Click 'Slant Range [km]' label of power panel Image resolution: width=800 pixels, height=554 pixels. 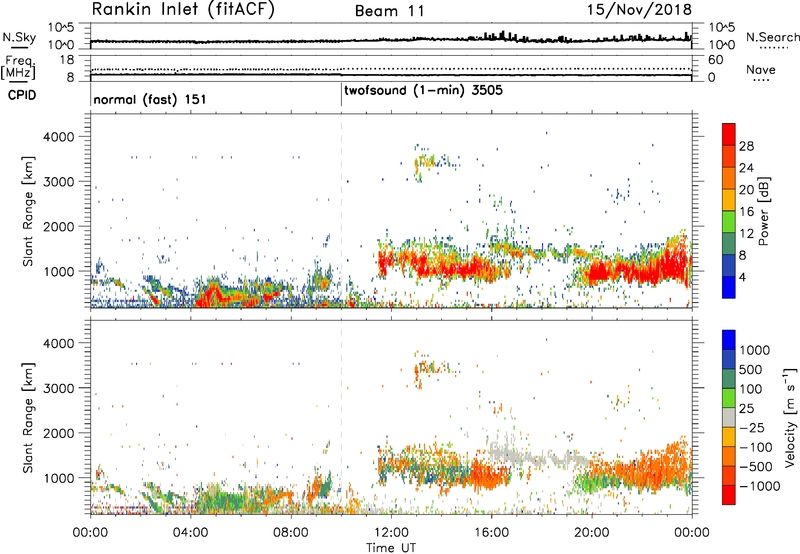pos(28,211)
